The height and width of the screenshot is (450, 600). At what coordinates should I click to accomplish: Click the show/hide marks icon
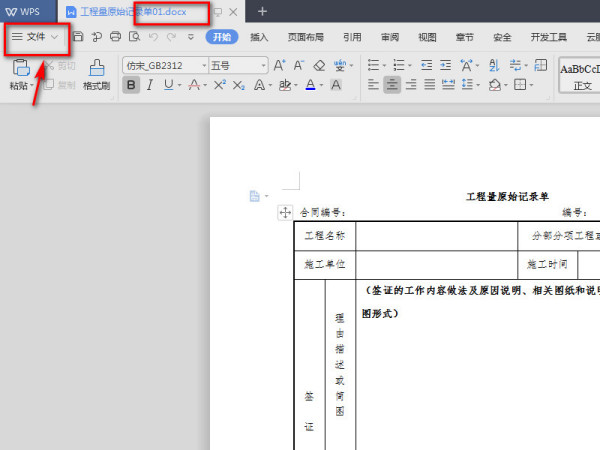[x=515, y=65]
